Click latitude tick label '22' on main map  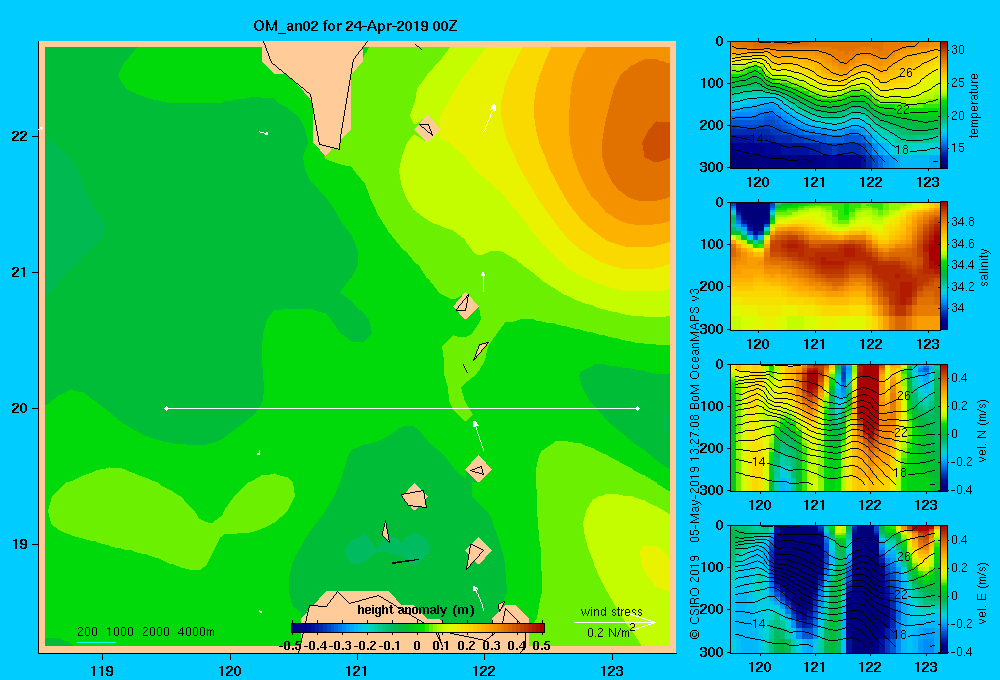(19, 136)
